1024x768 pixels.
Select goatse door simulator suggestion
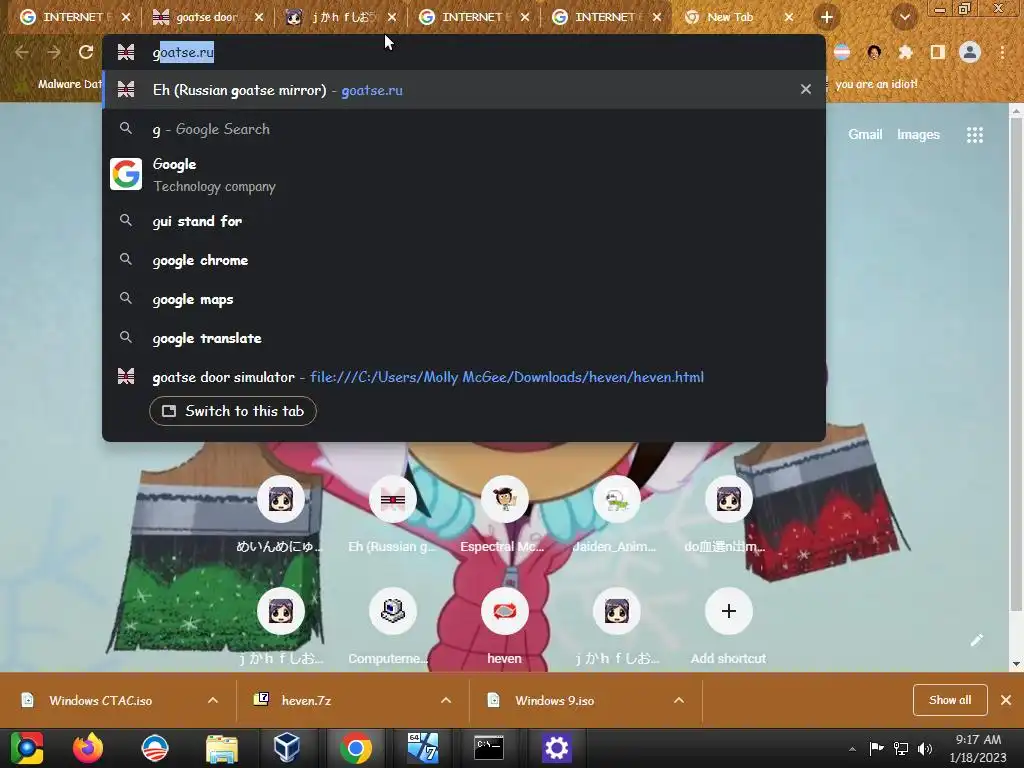coord(464,377)
